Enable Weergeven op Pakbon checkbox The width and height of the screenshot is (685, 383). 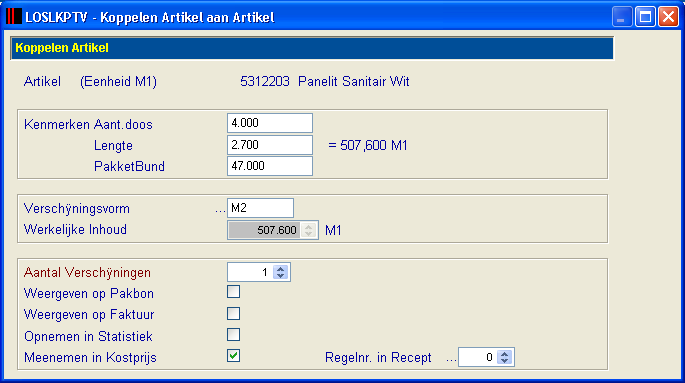233,292
